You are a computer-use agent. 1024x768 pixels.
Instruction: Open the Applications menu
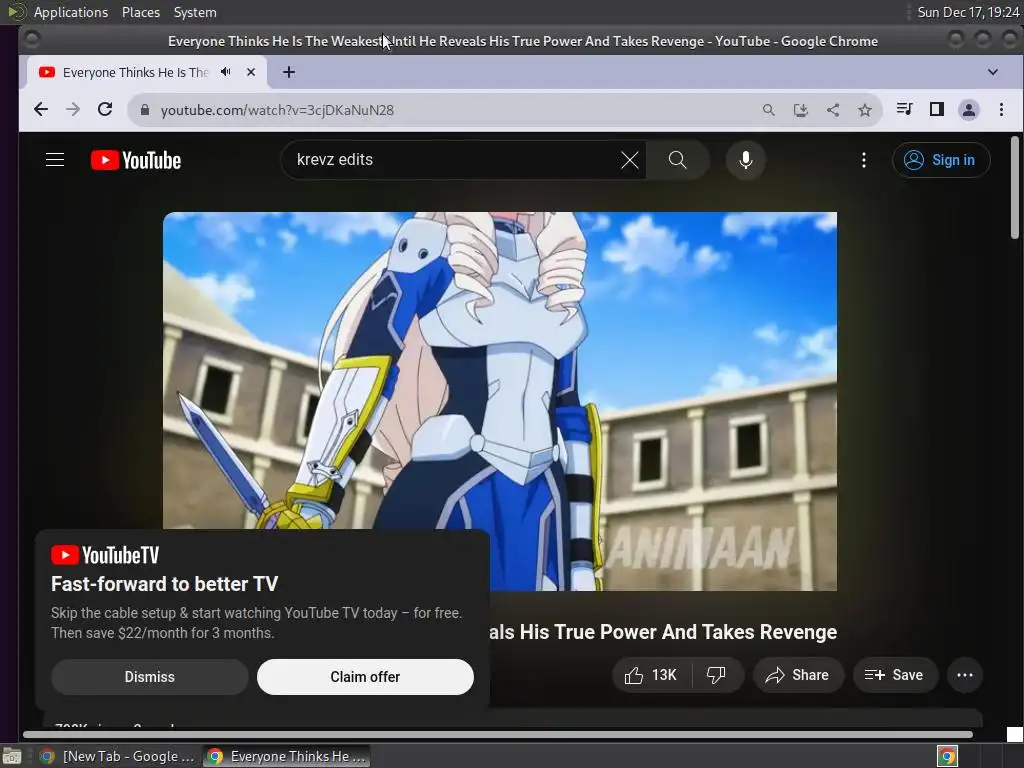click(71, 12)
